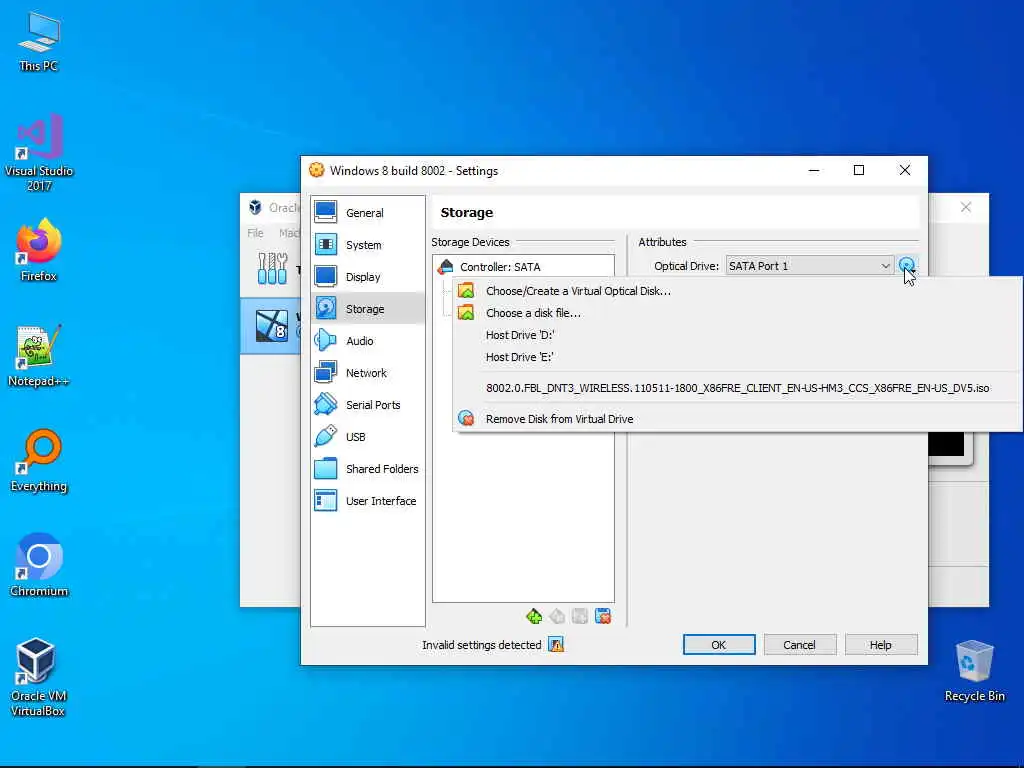This screenshot has height=768, width=1024.
Task: Open Visual Studio 2017 desktop shortcut
Action: point(39,152)
